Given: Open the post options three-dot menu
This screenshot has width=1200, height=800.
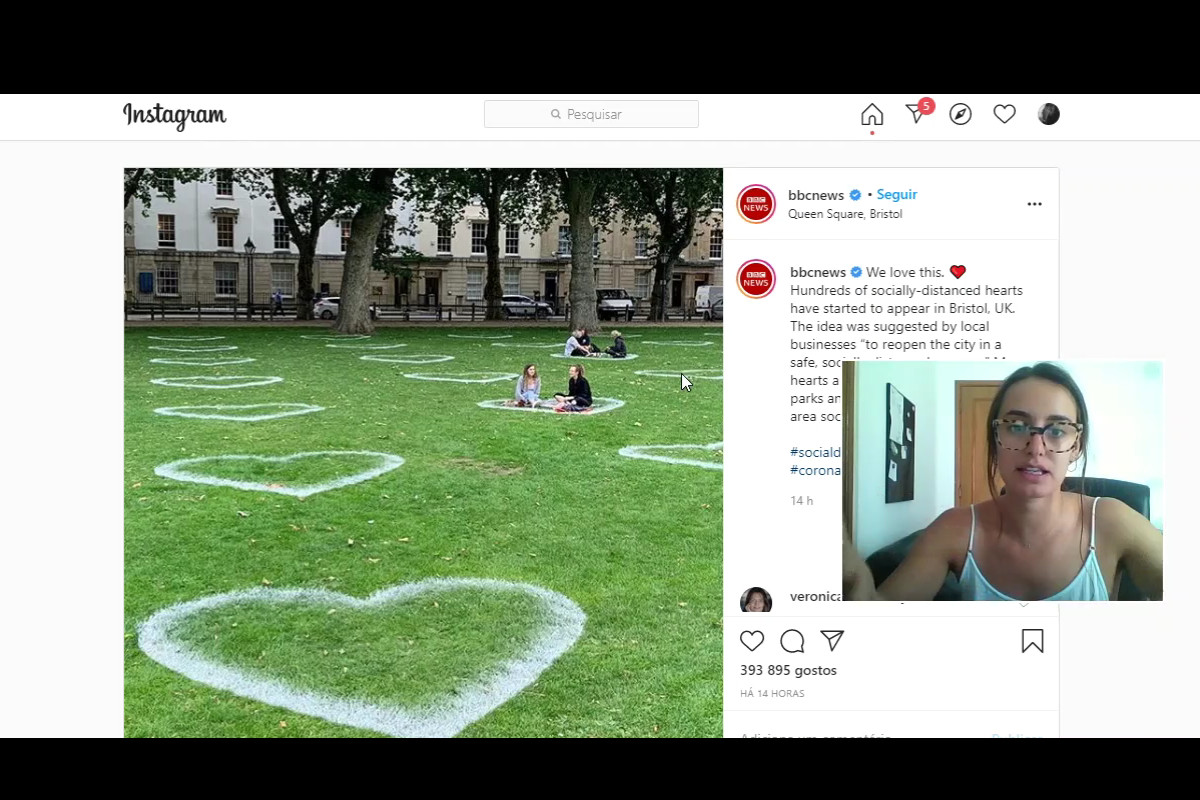Looking at the screenshot, I should 1034,204.
